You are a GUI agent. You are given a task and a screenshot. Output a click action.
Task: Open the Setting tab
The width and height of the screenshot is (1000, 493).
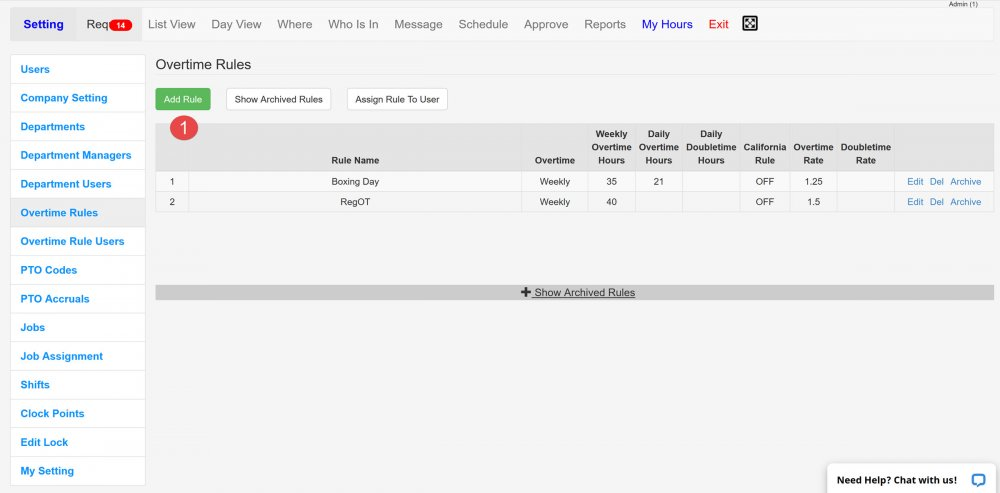43,24
